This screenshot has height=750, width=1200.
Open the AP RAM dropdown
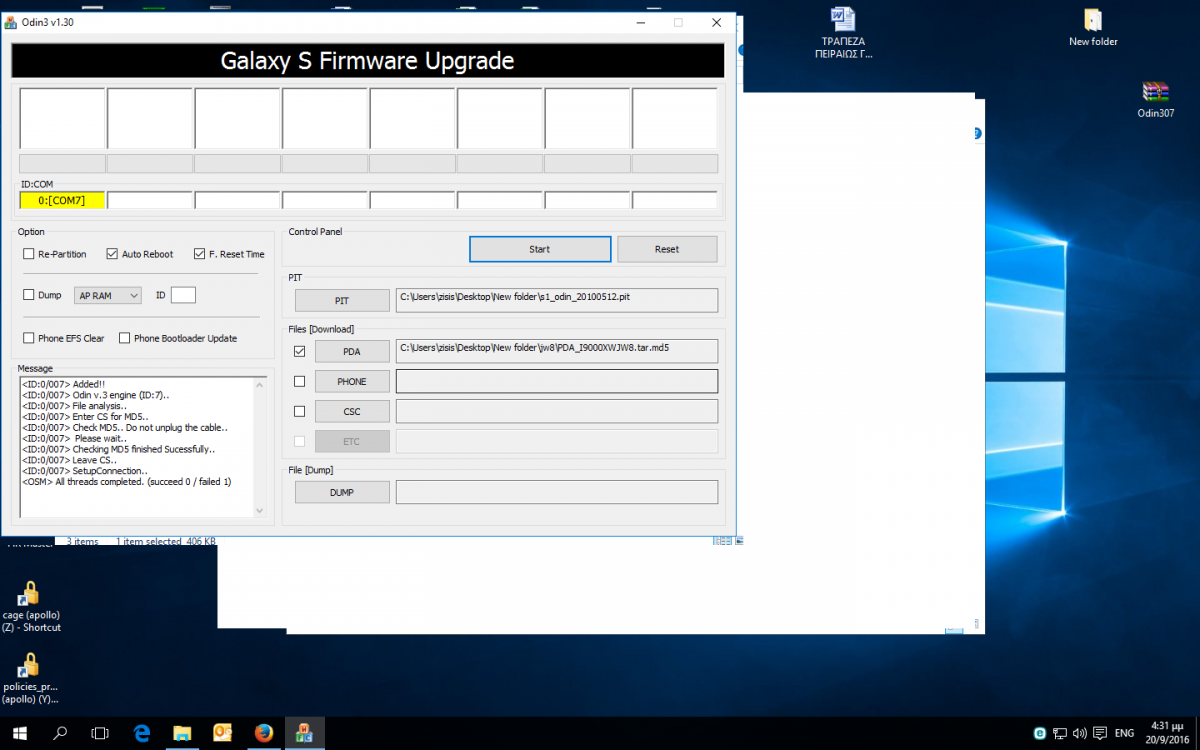point(109,295)
